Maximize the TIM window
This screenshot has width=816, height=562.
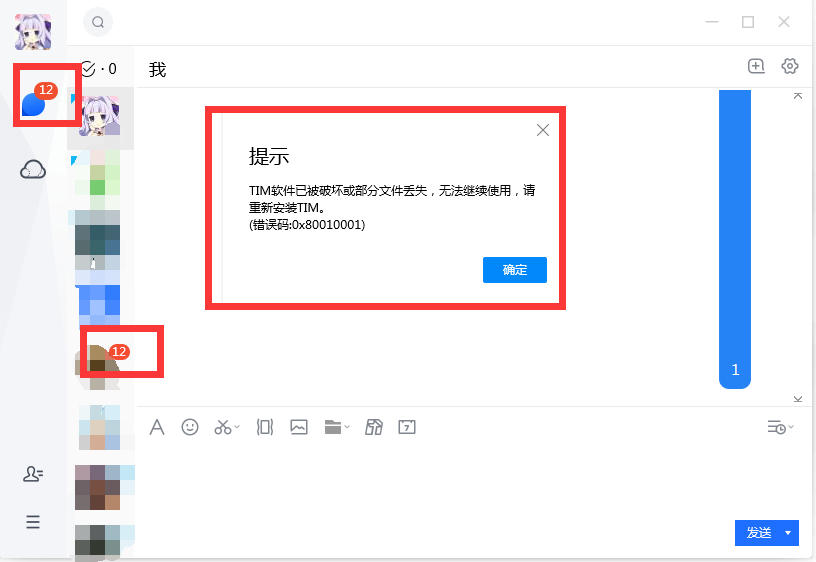(x=748, y=22)
